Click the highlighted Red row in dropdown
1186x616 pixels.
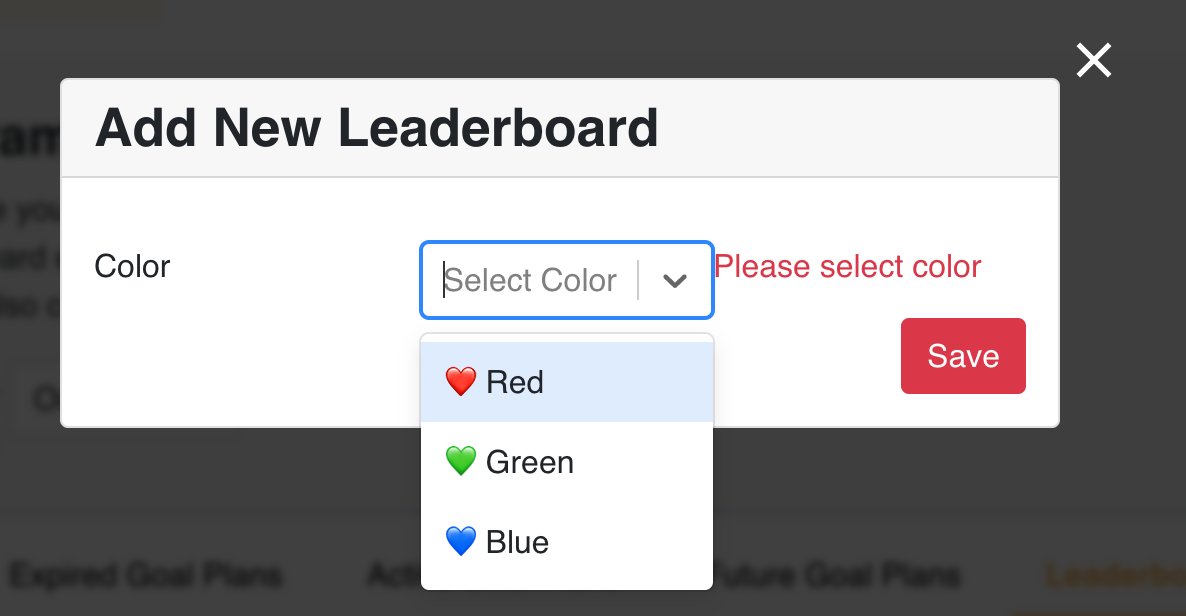(567, 381)
